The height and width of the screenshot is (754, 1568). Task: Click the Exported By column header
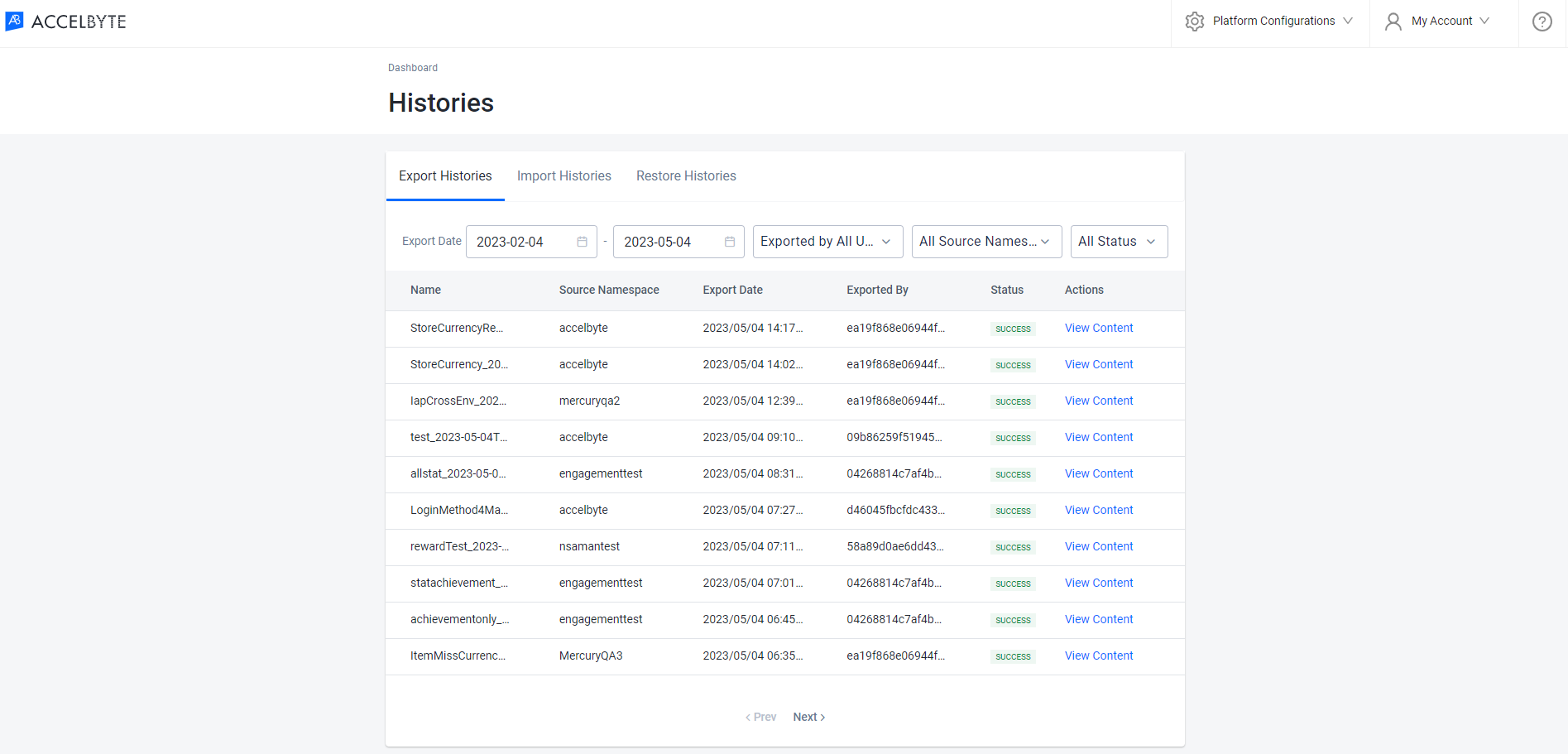(x=877, y=291)
